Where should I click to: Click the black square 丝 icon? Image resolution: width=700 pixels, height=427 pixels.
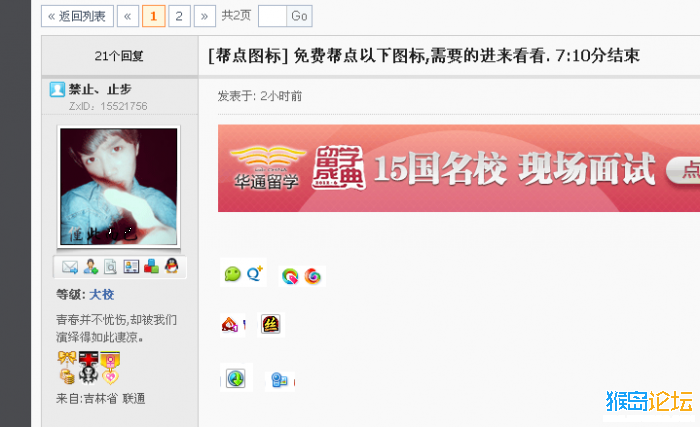(x=271, y=324)
